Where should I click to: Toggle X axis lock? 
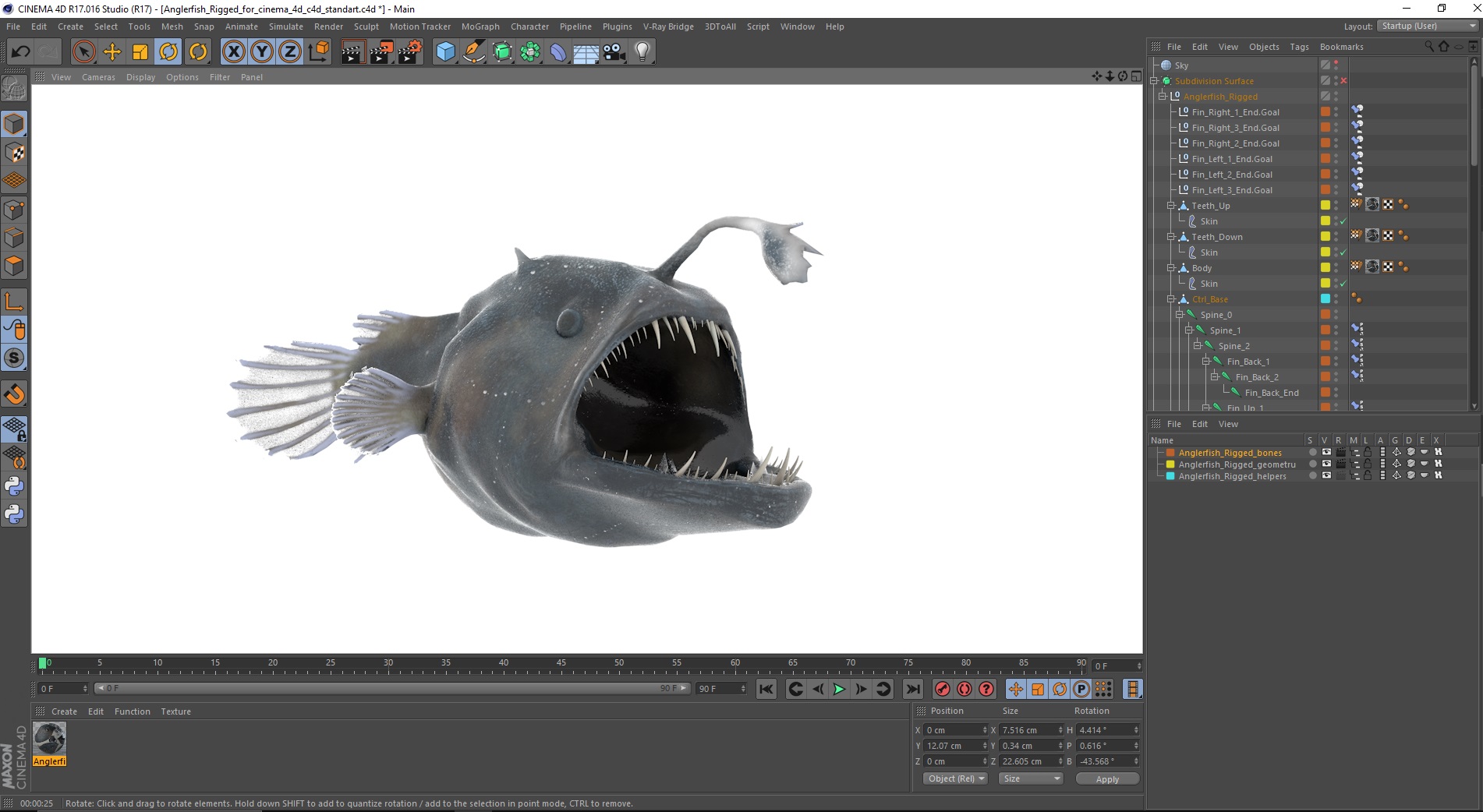click(233, 52)
